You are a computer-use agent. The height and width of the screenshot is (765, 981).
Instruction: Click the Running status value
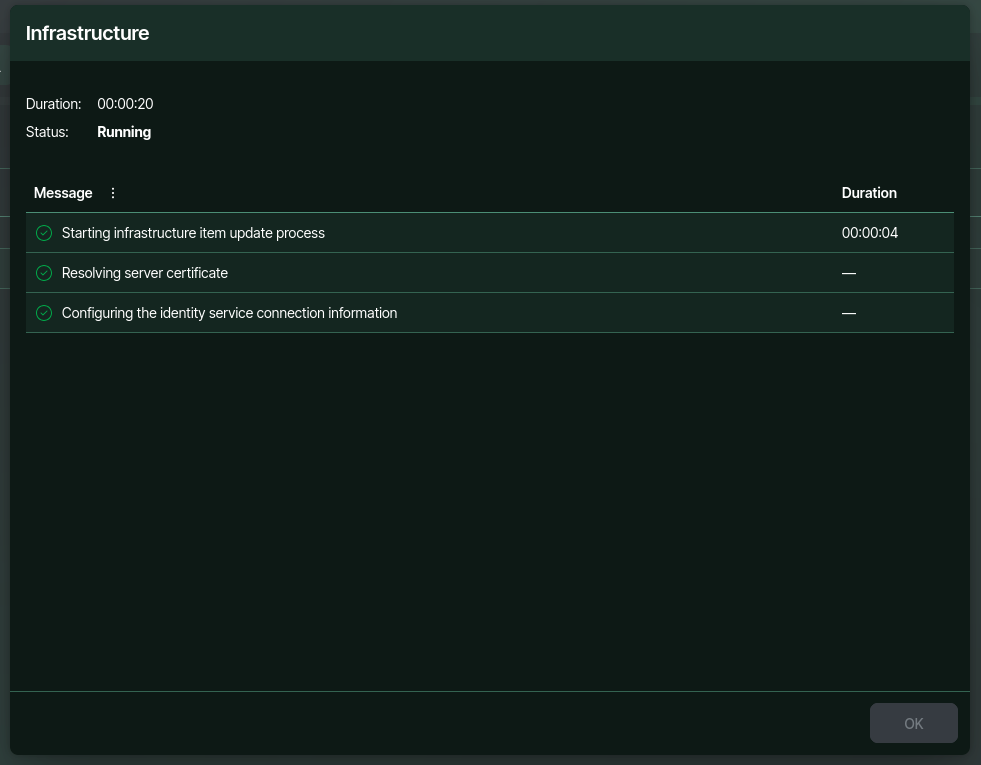tap(124, 132)
